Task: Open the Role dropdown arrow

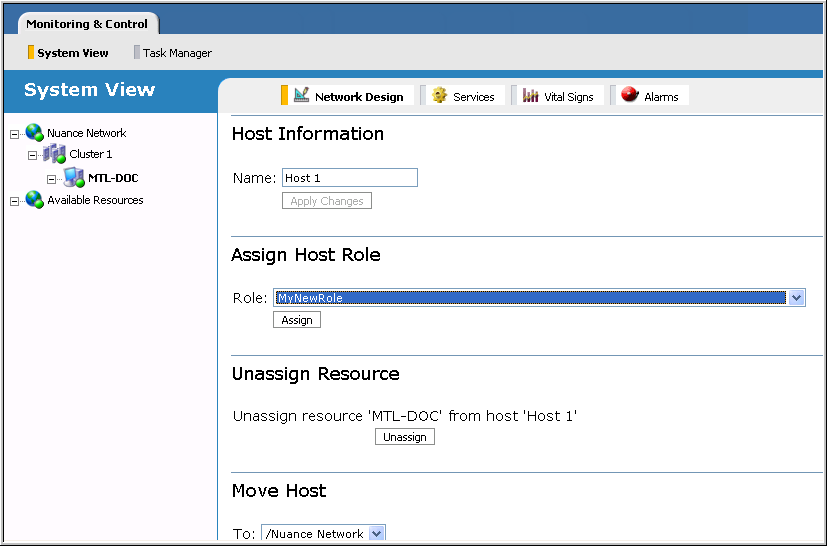Action: click(x=796, y=298)
